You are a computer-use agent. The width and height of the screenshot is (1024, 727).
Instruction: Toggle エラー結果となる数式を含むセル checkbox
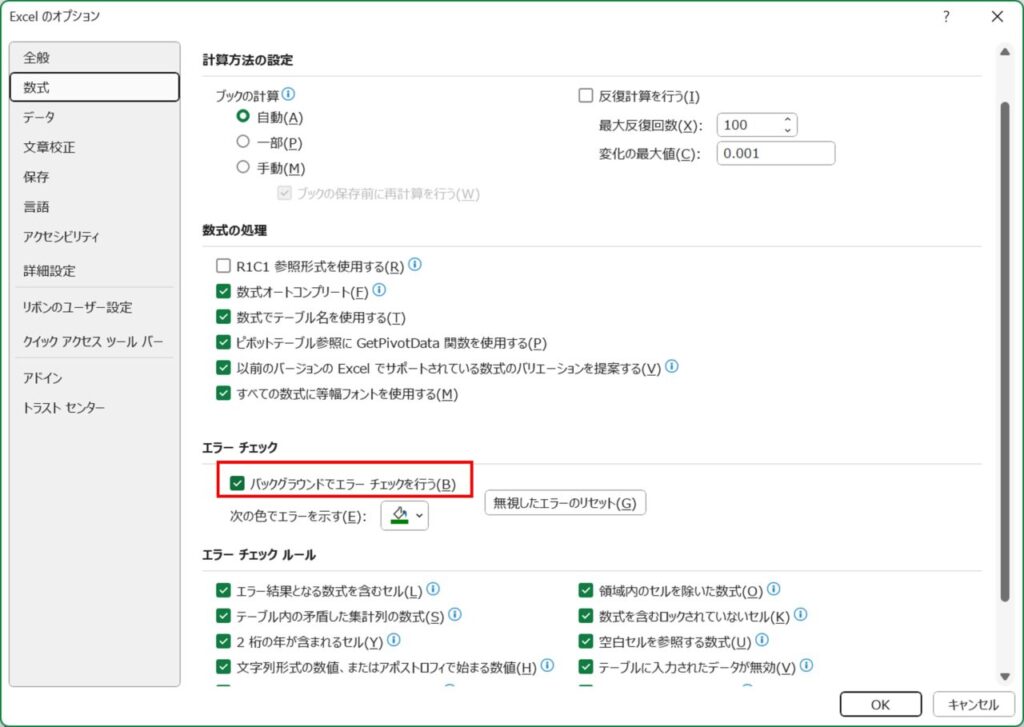[x=223, y=590]
